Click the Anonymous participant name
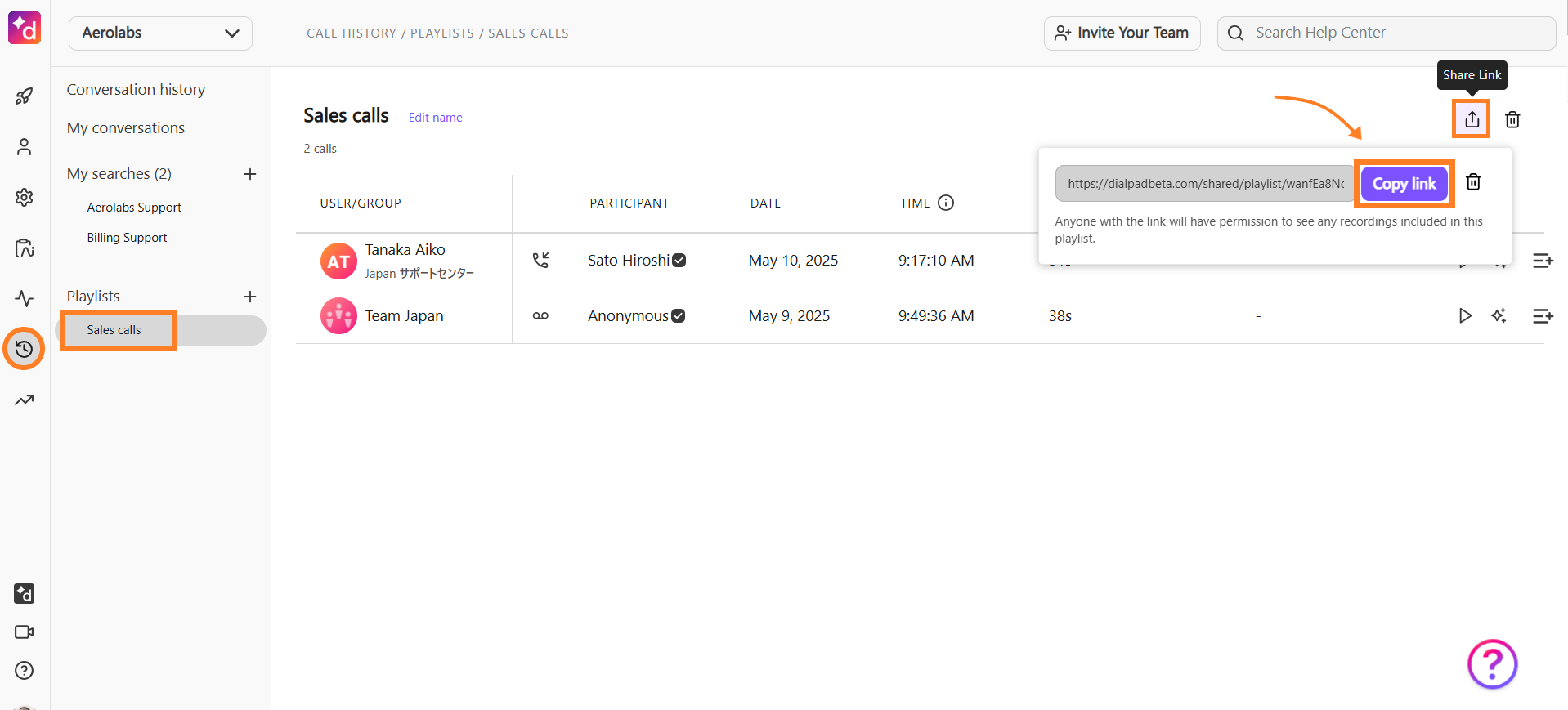 click(x=628, y=316)
